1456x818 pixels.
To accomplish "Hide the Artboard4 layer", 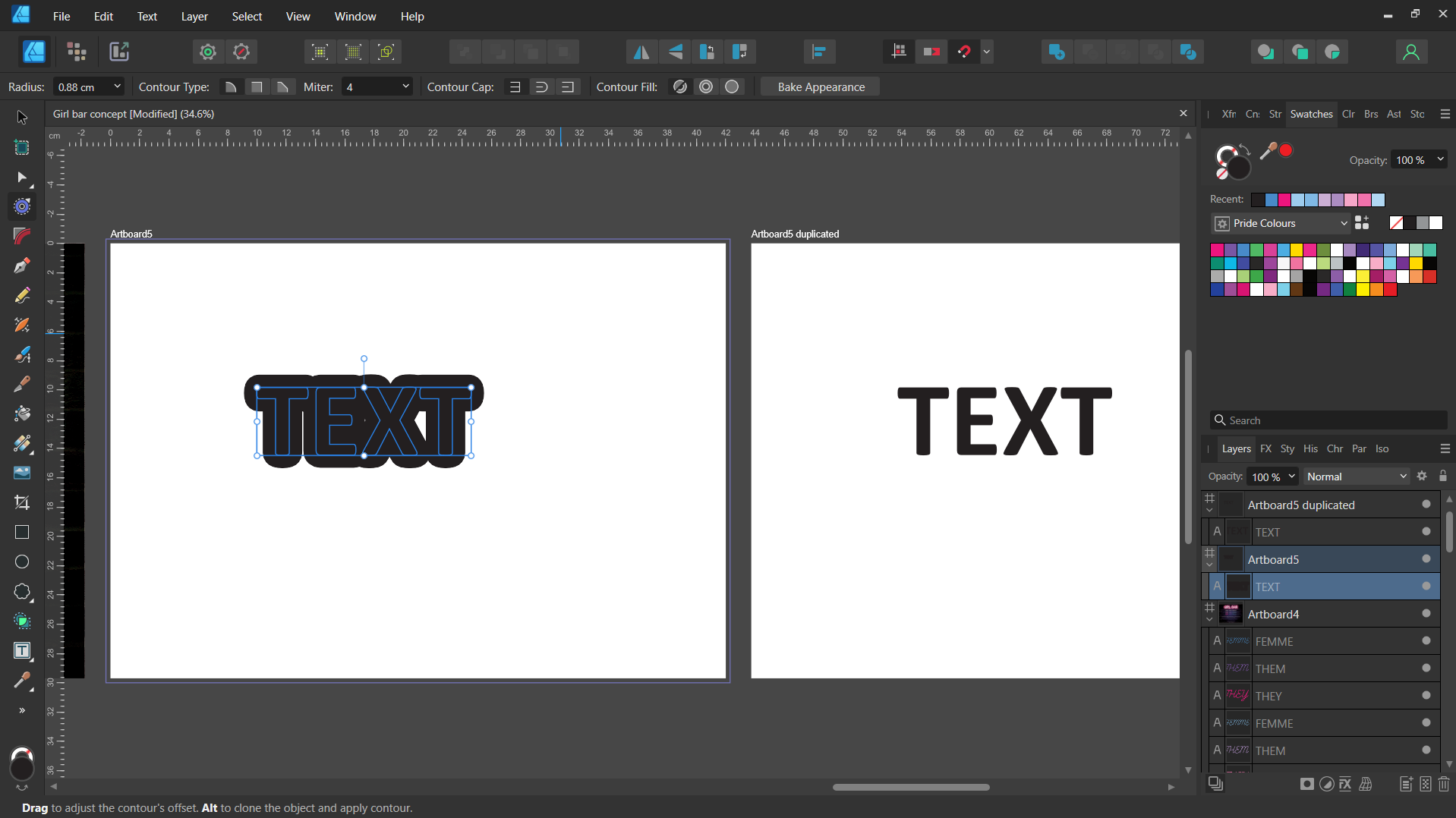I will pyautogui.click(x=1426, y=614).
